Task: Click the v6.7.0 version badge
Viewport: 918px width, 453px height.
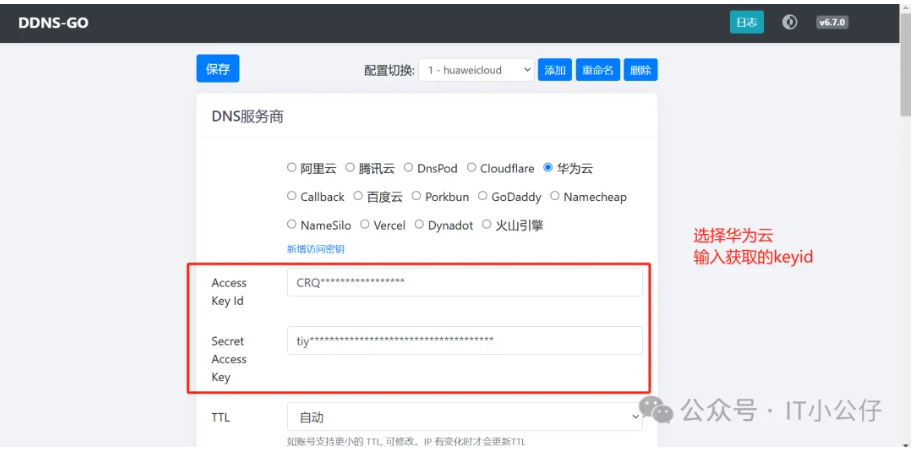Action: (832, 22)
